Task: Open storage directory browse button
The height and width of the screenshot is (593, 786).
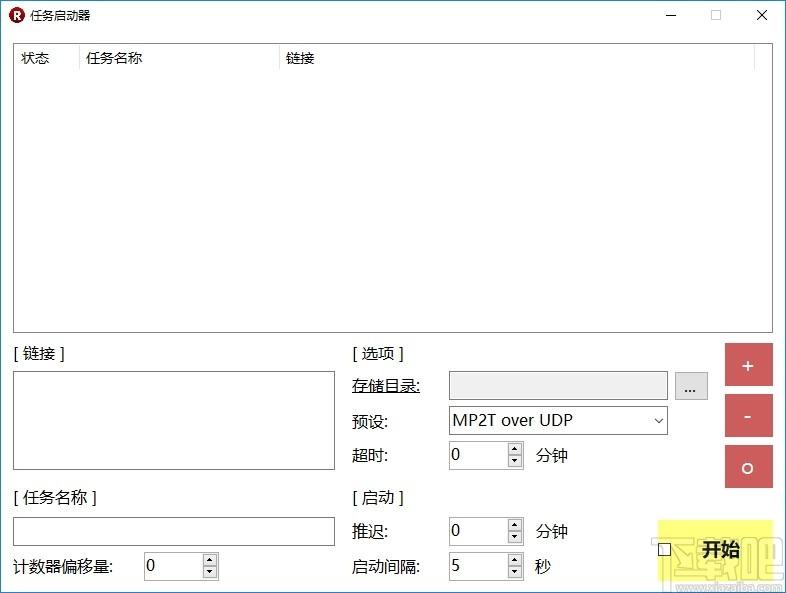Action: click(691, 385)
